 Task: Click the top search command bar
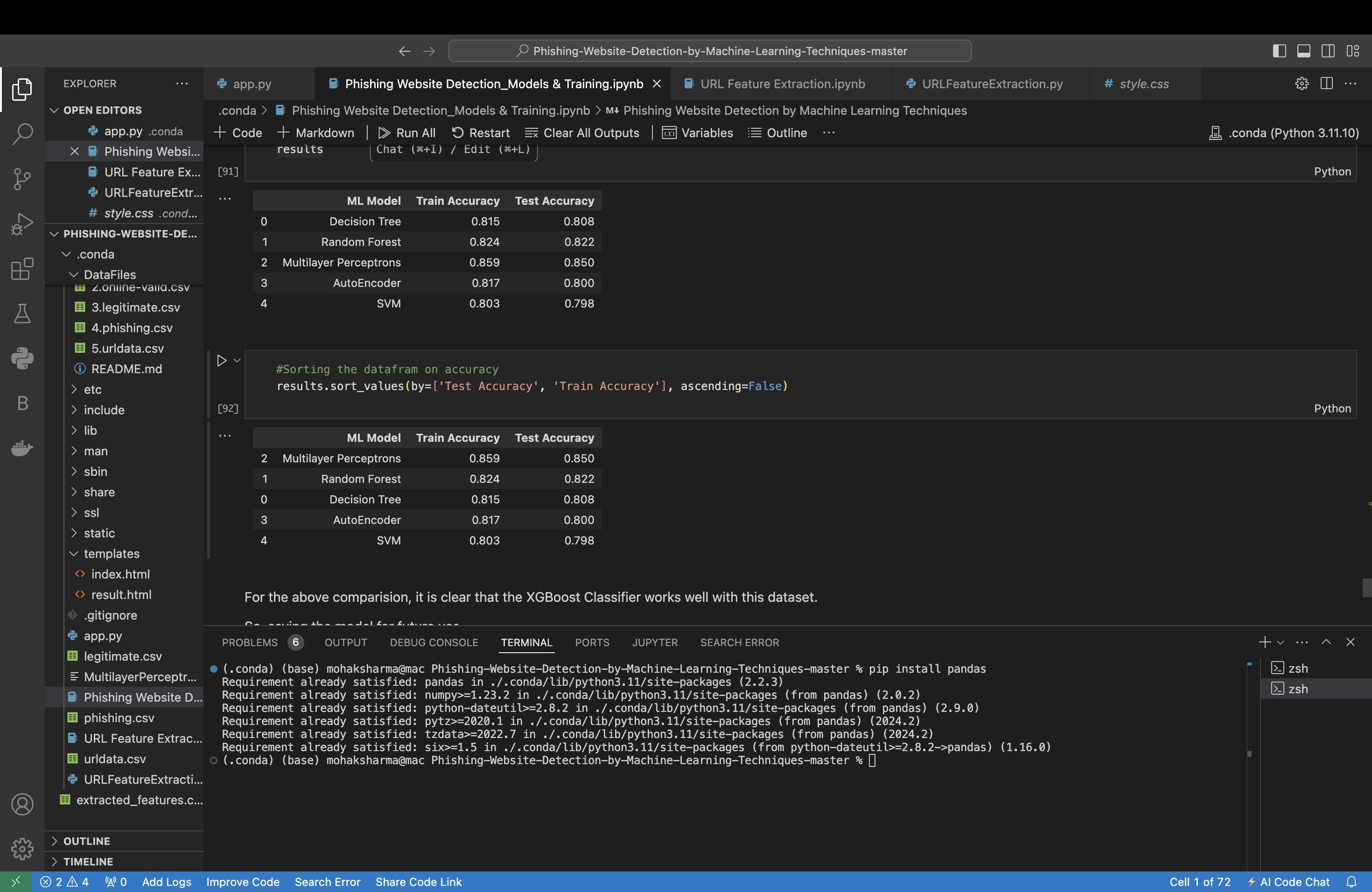[710, 51]
